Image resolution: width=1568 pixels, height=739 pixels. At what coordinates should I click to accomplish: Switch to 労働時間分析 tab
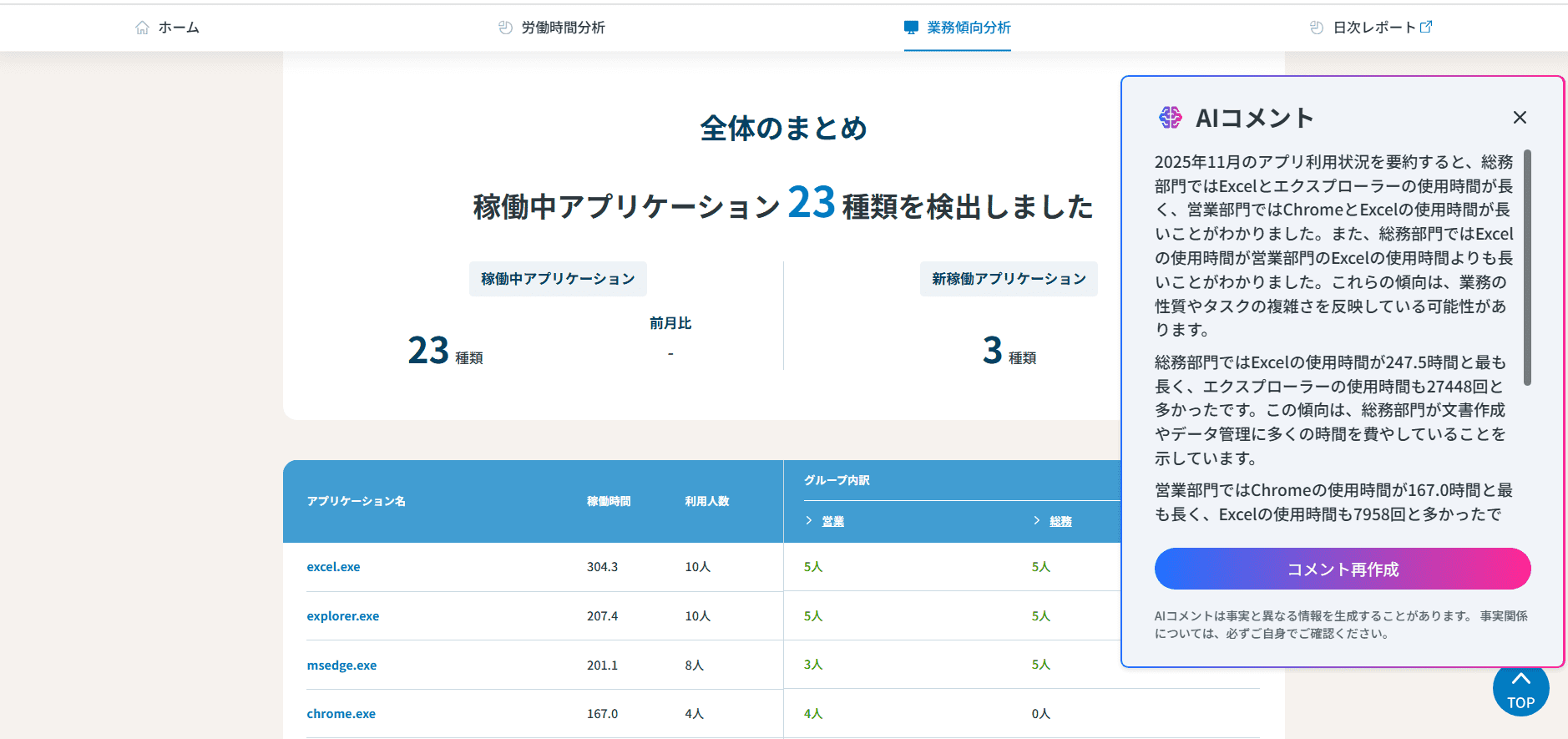click(x=563, y=28)
